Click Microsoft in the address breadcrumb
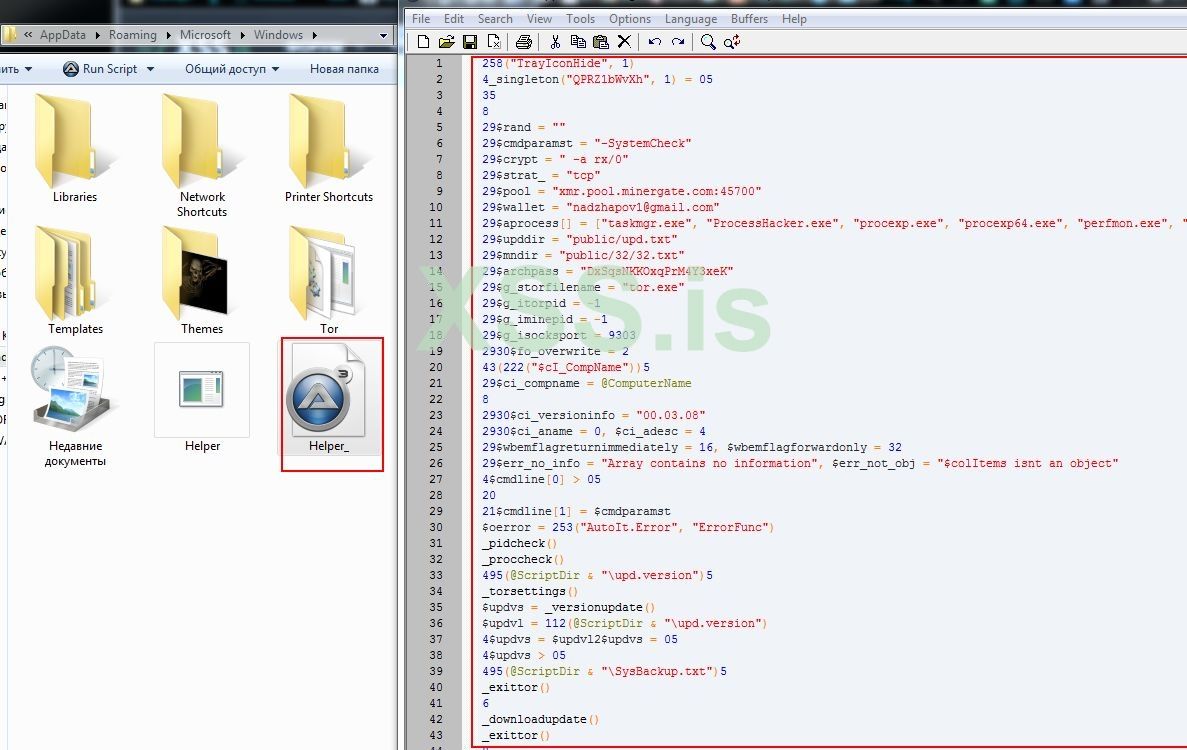 205,35
